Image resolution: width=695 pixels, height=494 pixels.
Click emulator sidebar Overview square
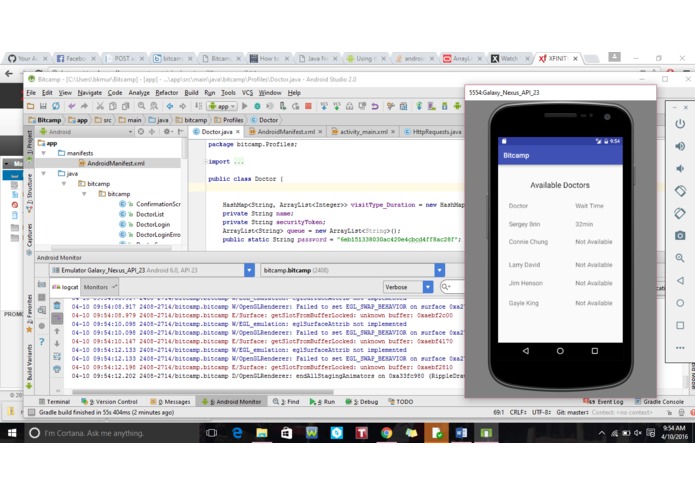(680, 325)
